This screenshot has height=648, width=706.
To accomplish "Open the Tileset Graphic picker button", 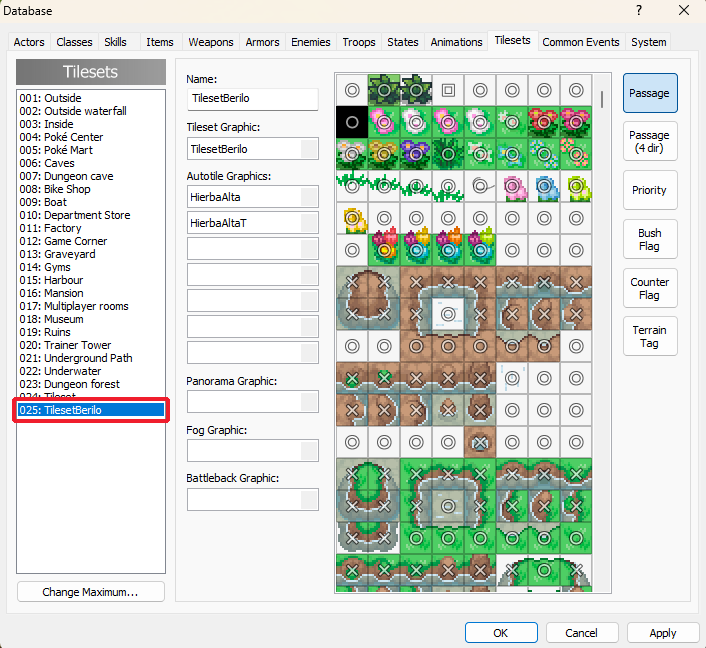I will [x=309, y=149].
